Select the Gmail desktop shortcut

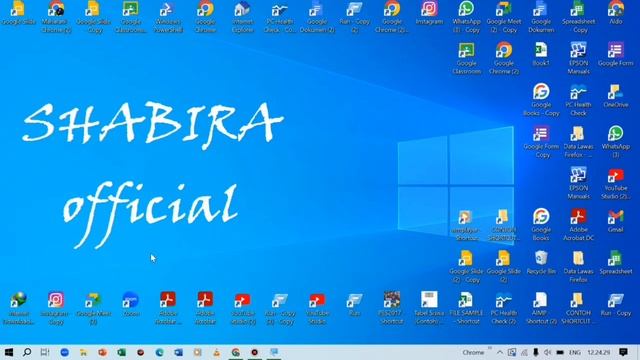[616, 221]
